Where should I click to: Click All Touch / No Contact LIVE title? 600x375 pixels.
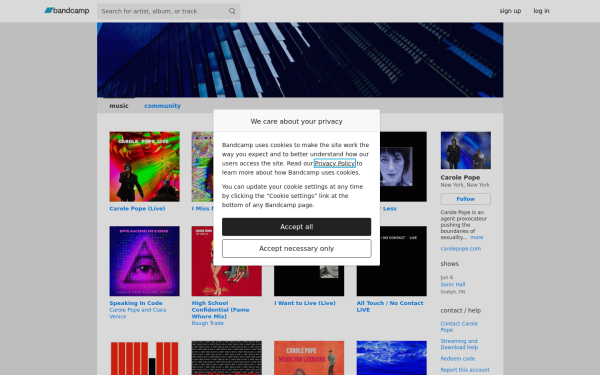pyautogui.click(x=390, y=306)
